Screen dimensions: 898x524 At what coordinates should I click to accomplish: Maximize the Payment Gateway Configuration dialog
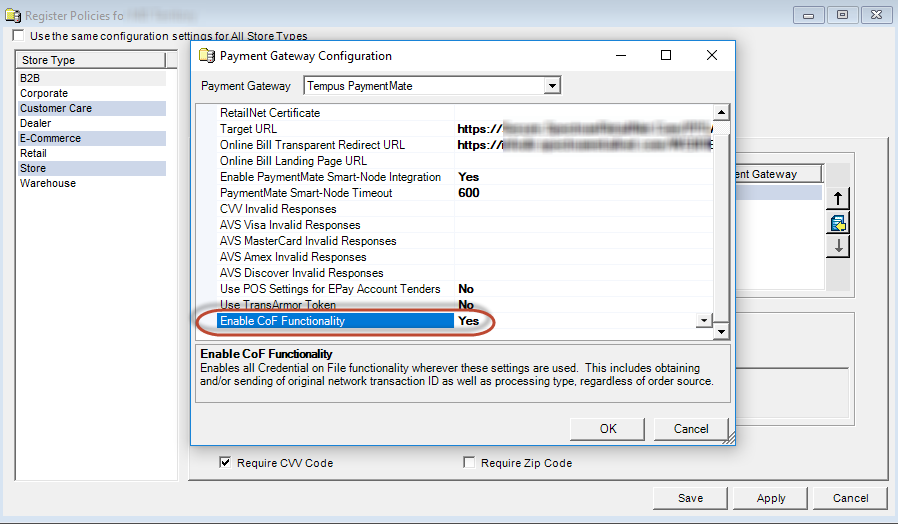[x=665, y=56]
